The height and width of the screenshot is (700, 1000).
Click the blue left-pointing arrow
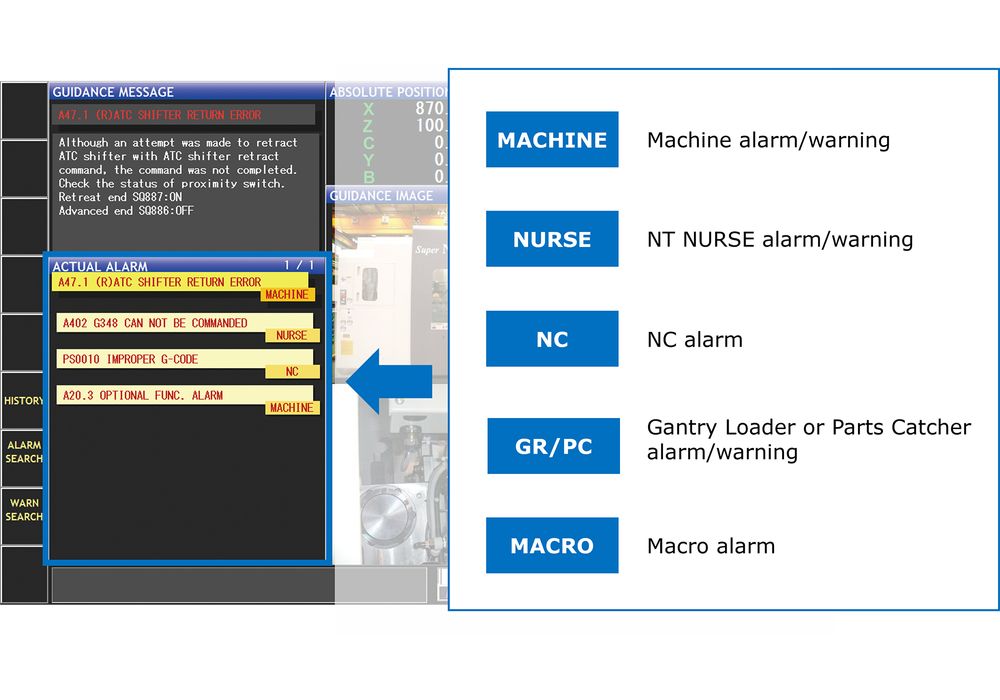pos(394,380)
